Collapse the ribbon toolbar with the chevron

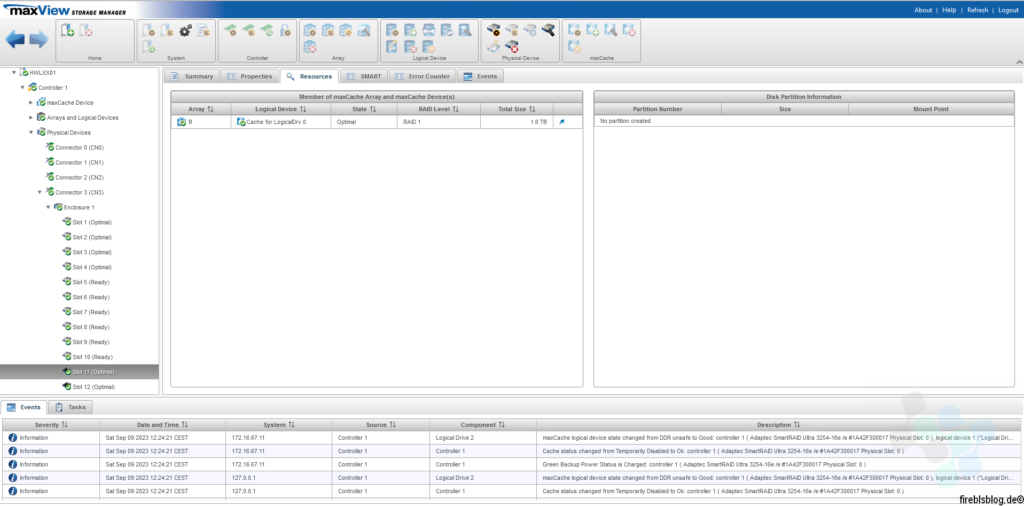(x=1018, y=61)
